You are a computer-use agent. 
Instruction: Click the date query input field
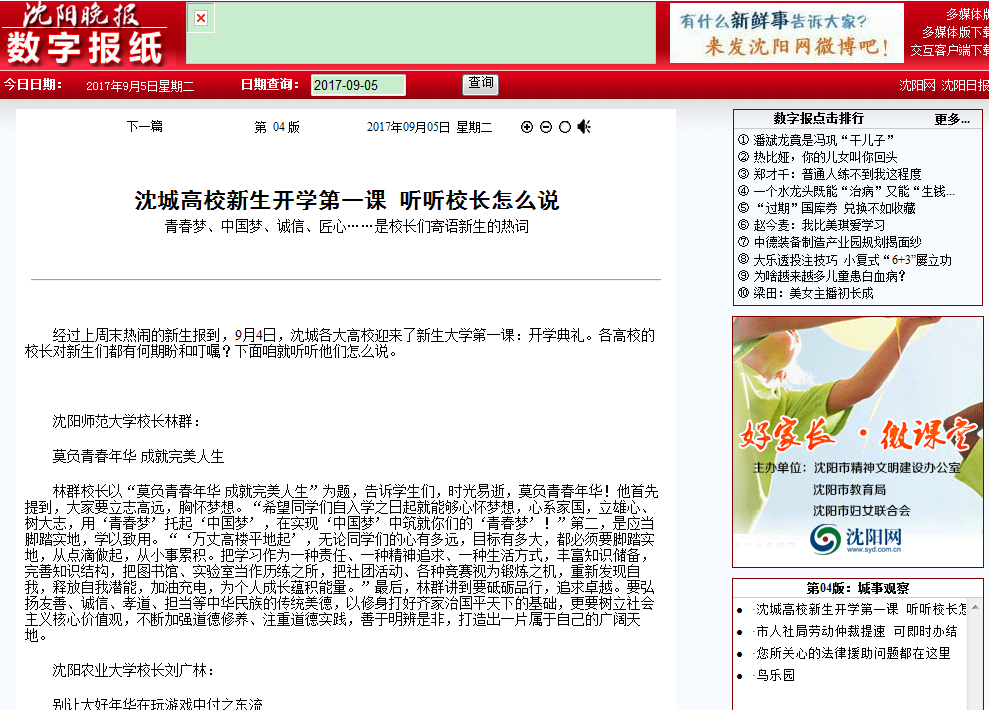point(358,85)
